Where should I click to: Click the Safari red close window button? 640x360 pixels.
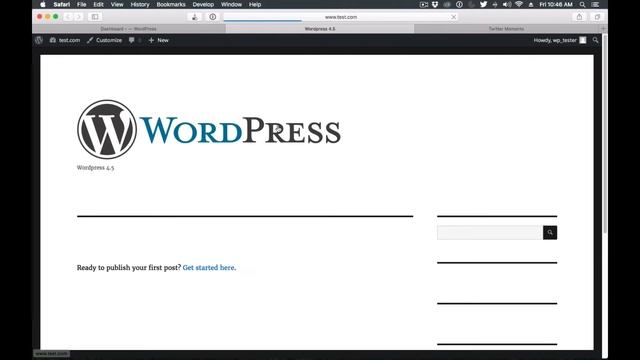click(x=40, y=17)
